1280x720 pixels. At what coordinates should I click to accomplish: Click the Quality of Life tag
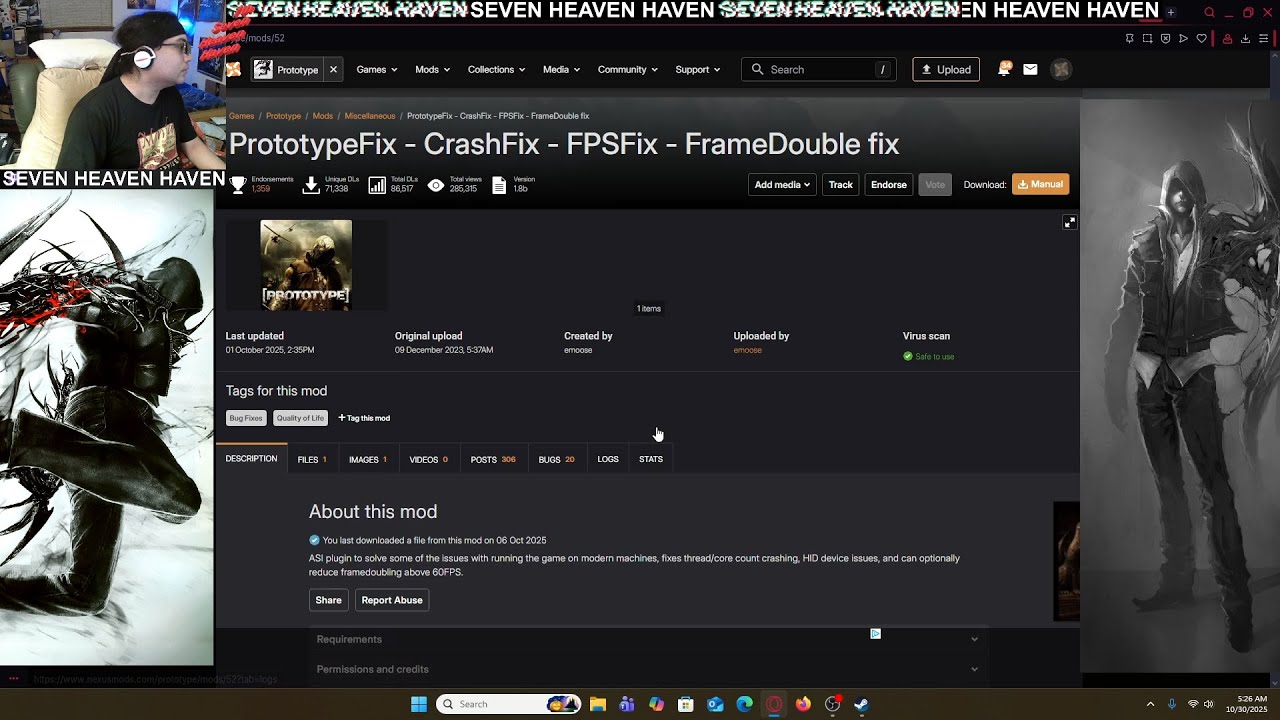point(300,418)
